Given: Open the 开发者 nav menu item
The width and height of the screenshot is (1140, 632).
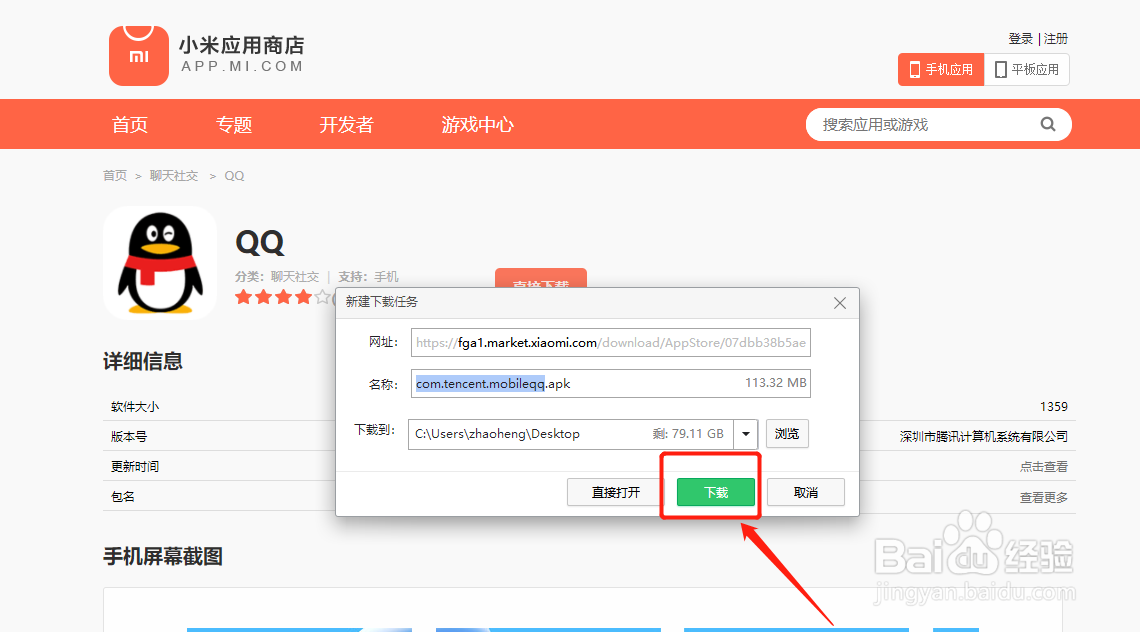Looking at the screenshot, I should tap(347, 124).
